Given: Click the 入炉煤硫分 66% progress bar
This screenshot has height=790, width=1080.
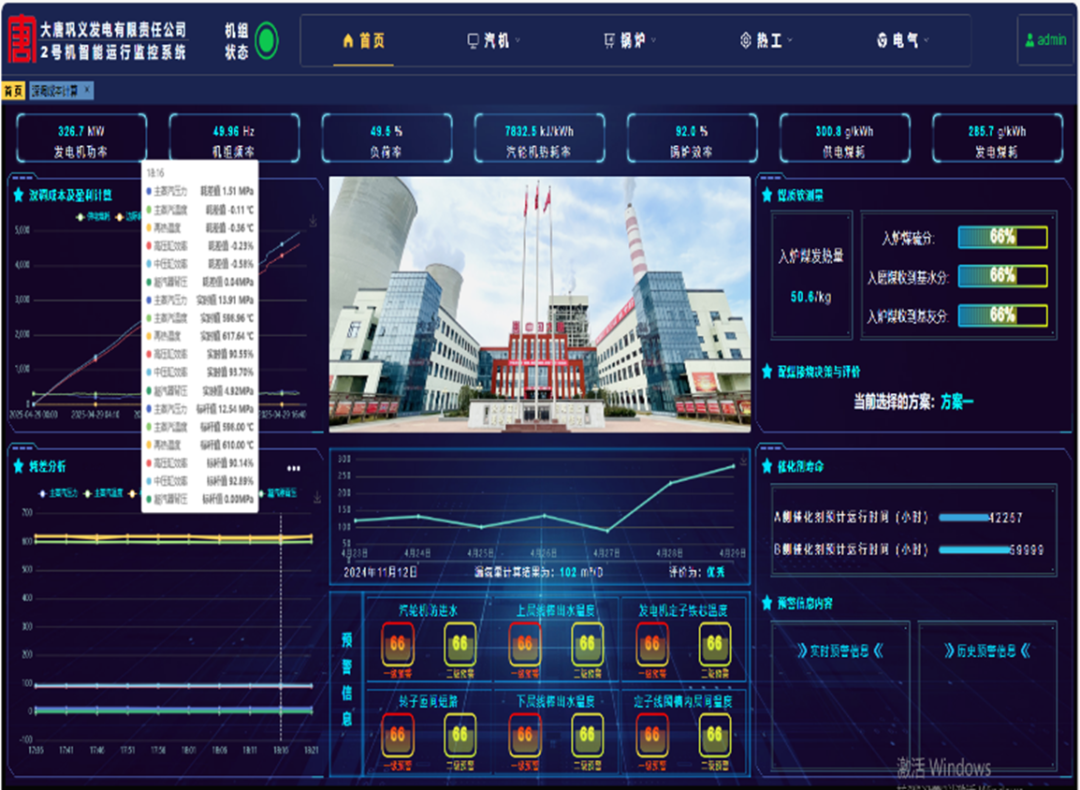Looking at the screenshot, I should tap(1002, 237).
